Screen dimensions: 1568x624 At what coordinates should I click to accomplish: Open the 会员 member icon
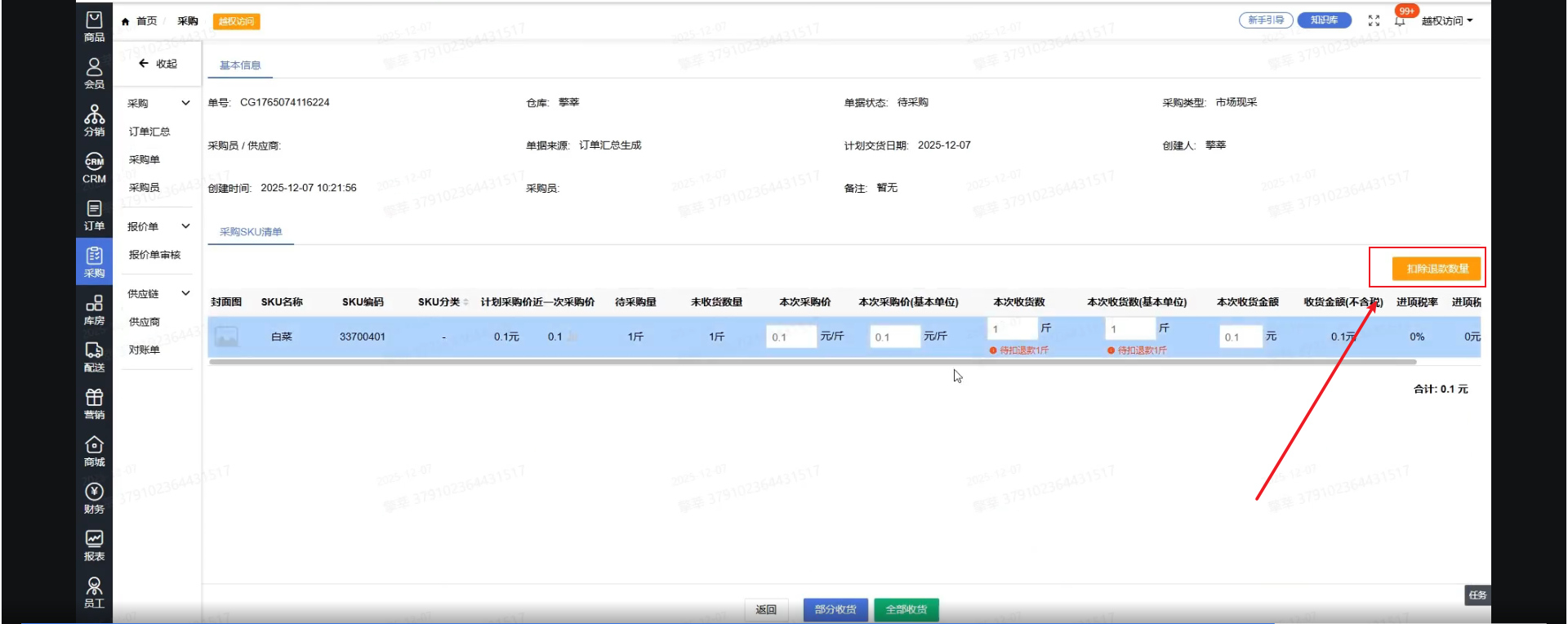click(x=94, y=73)
